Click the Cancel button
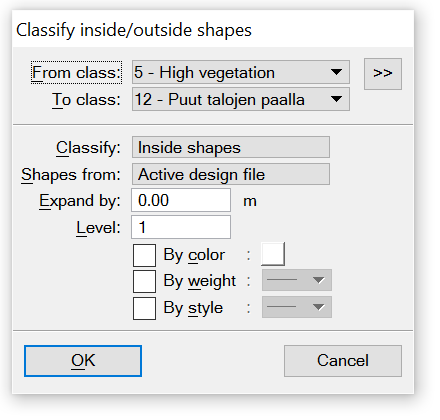 click(343, 361)
